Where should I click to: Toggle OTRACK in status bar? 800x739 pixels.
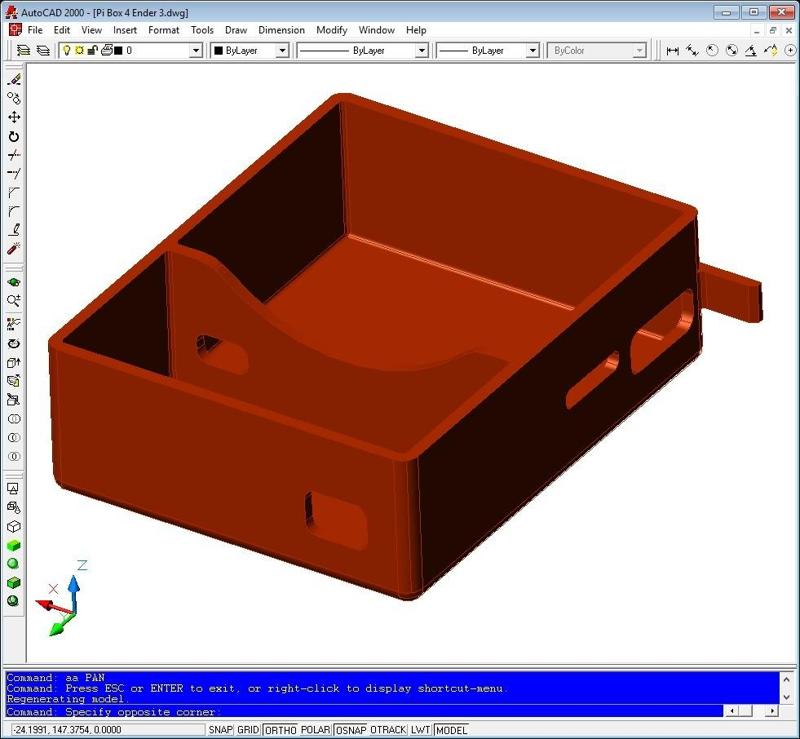click(x=388, y=730)
